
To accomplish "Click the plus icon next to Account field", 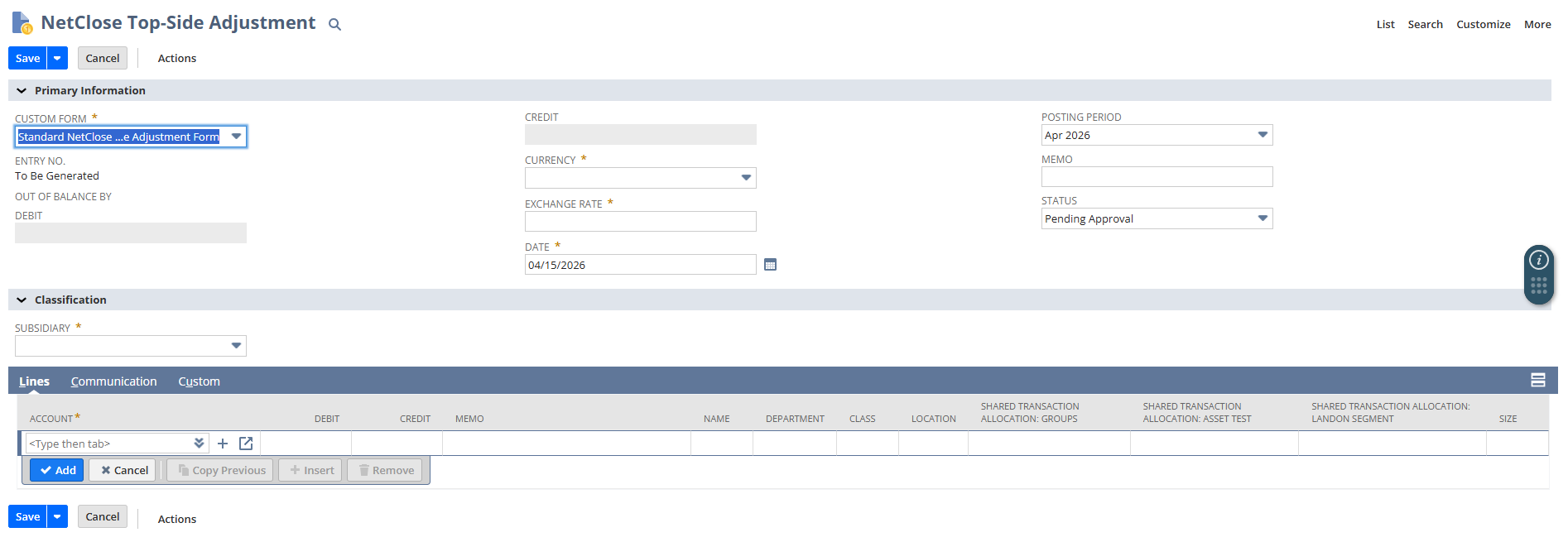I will [223, 444].
